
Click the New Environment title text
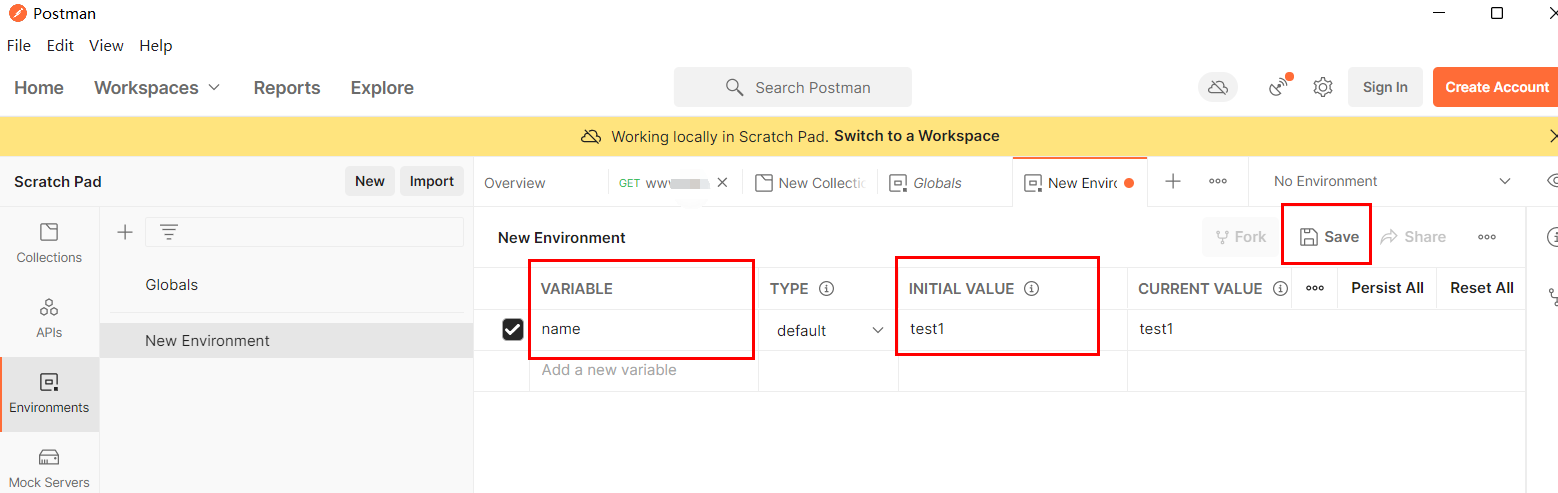click(x=562, y=238)
